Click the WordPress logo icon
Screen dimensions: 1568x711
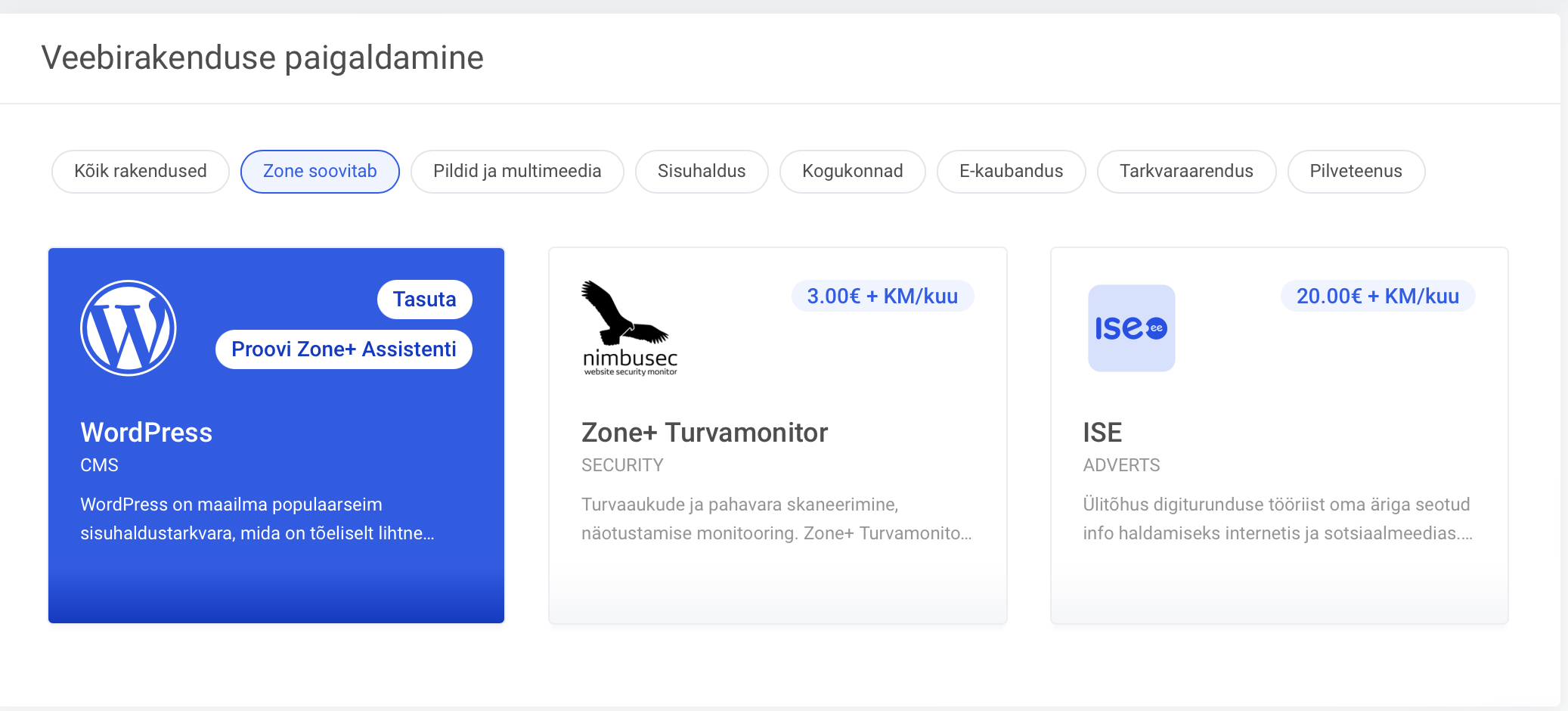[129, 328]
